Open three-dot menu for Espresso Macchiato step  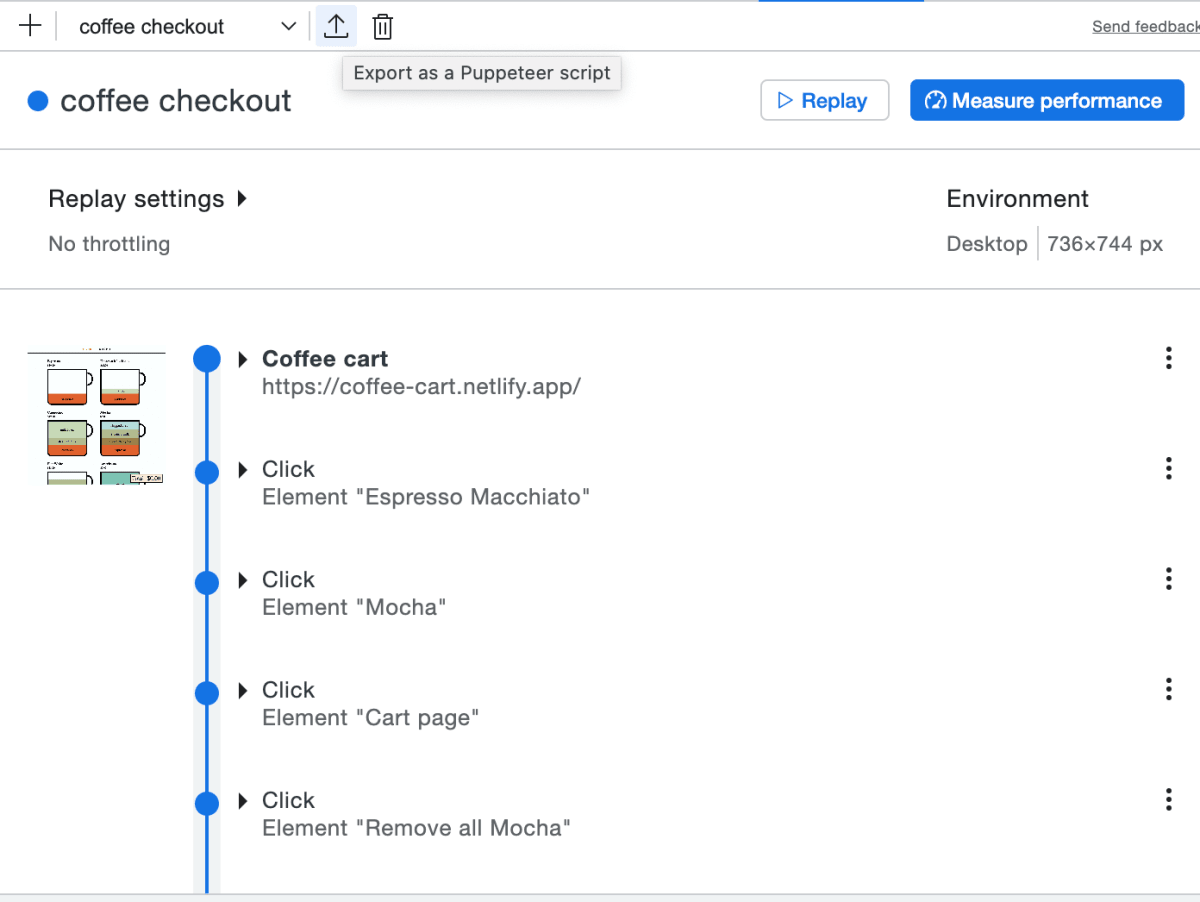(1168, 469)
